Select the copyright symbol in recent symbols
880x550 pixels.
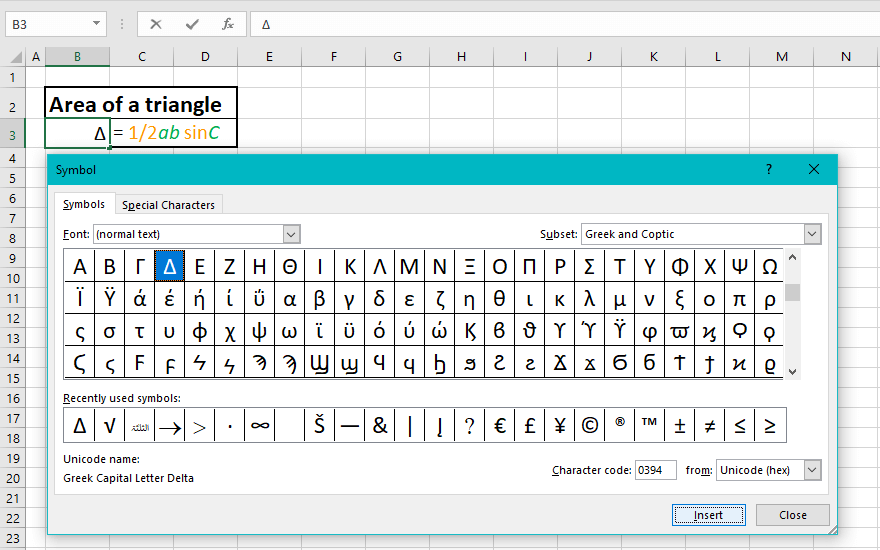[589, 426]
